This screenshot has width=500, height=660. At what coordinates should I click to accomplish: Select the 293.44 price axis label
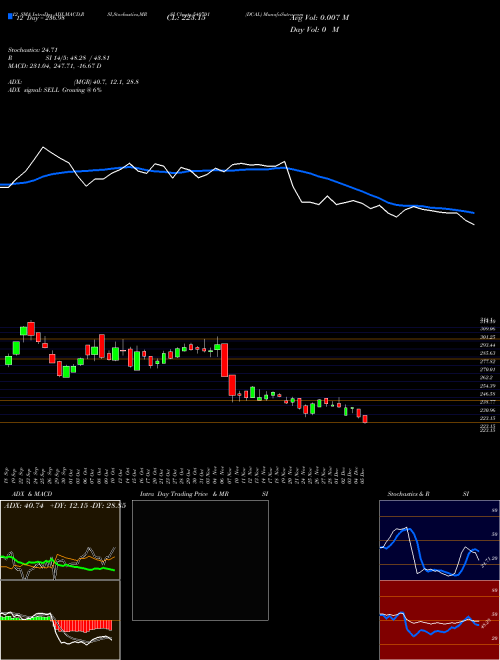[x=488, y=345]
